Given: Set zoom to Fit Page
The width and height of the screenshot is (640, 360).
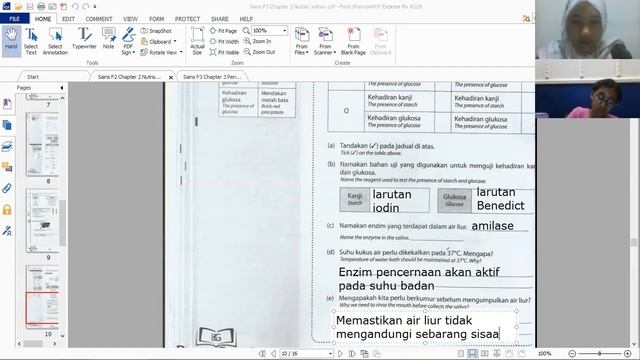Looking at the screenshot, I should point(223,31).
